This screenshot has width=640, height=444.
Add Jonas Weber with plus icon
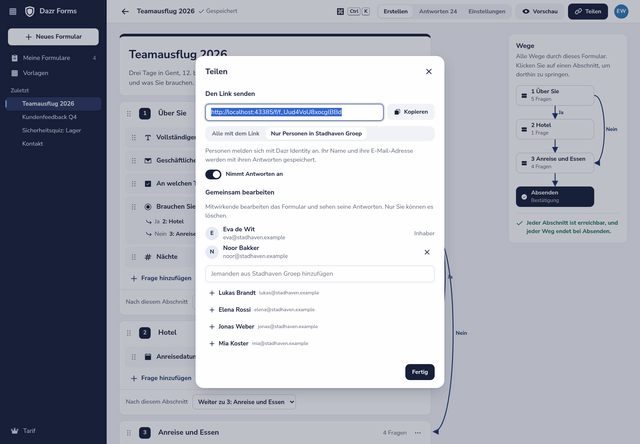[x=212, y=327]
